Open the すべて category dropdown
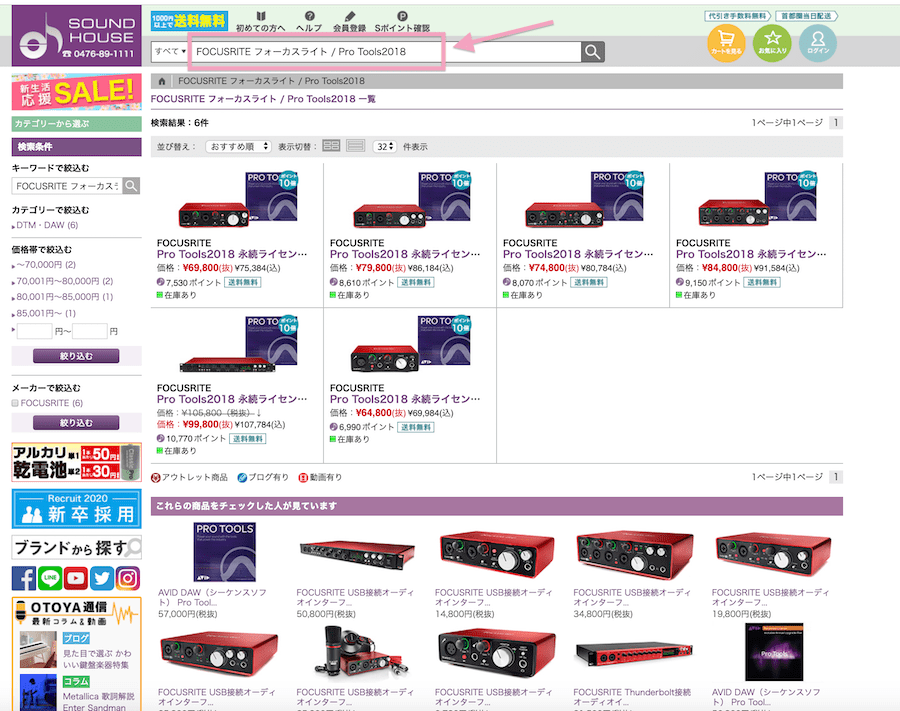Image resolution: width=900 pixels, height=711 pixels. (x=170, y=52)
